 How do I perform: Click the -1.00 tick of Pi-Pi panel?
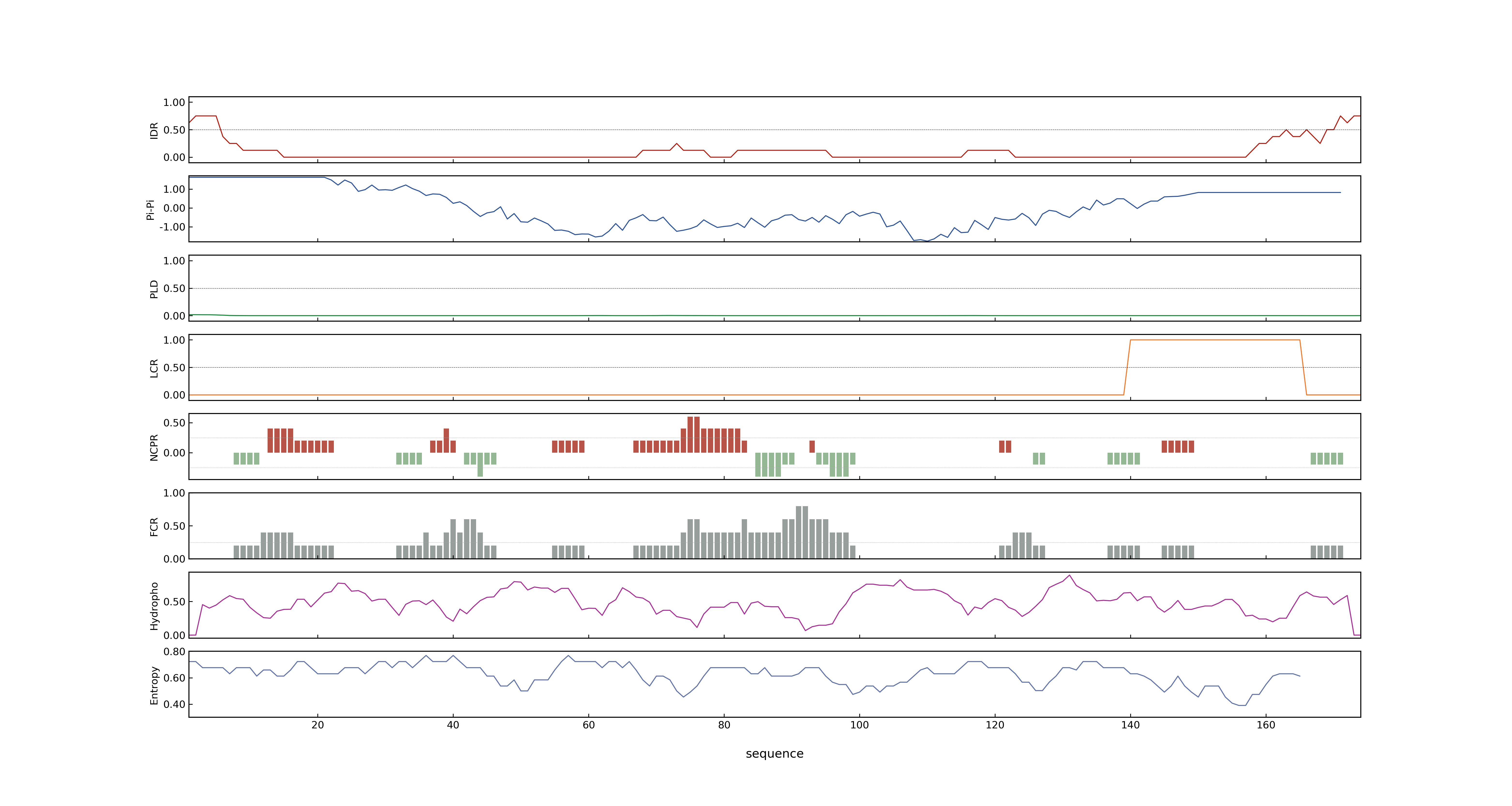[172, 227]
